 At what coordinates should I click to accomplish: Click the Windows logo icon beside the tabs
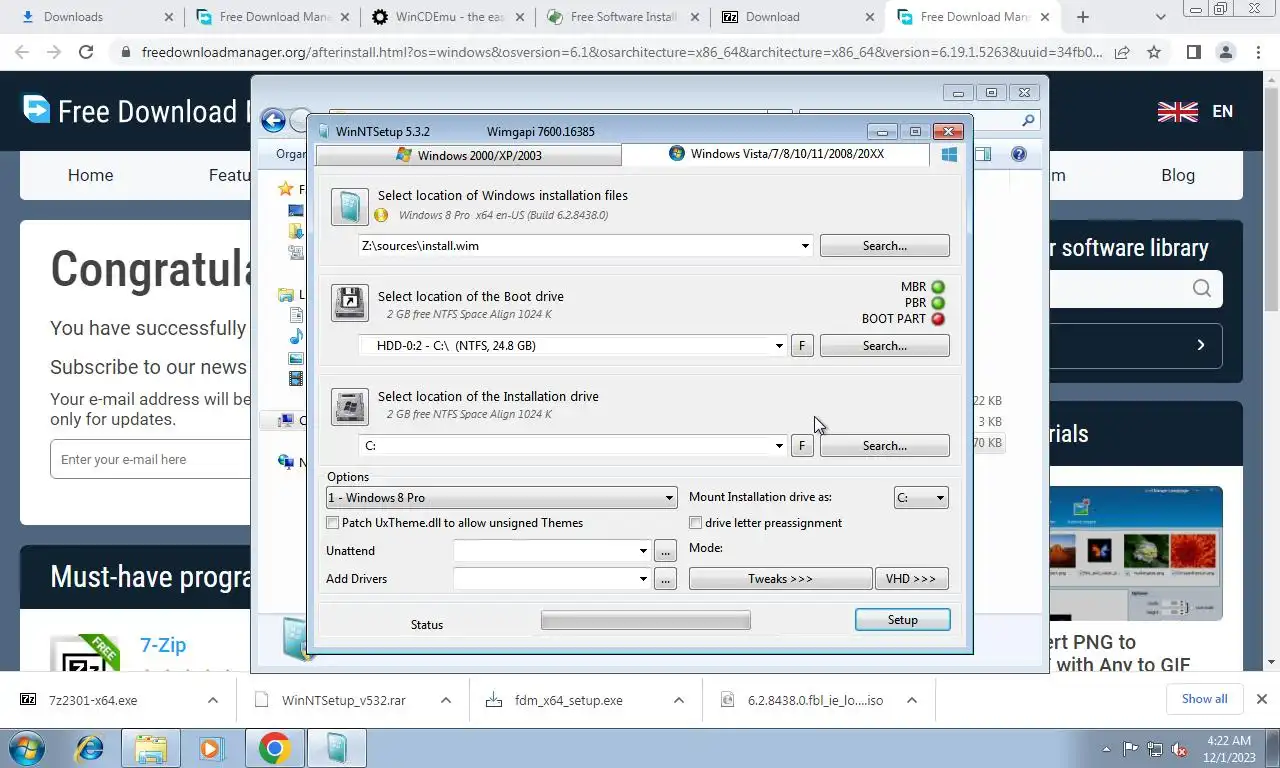(x=949, y=154)
